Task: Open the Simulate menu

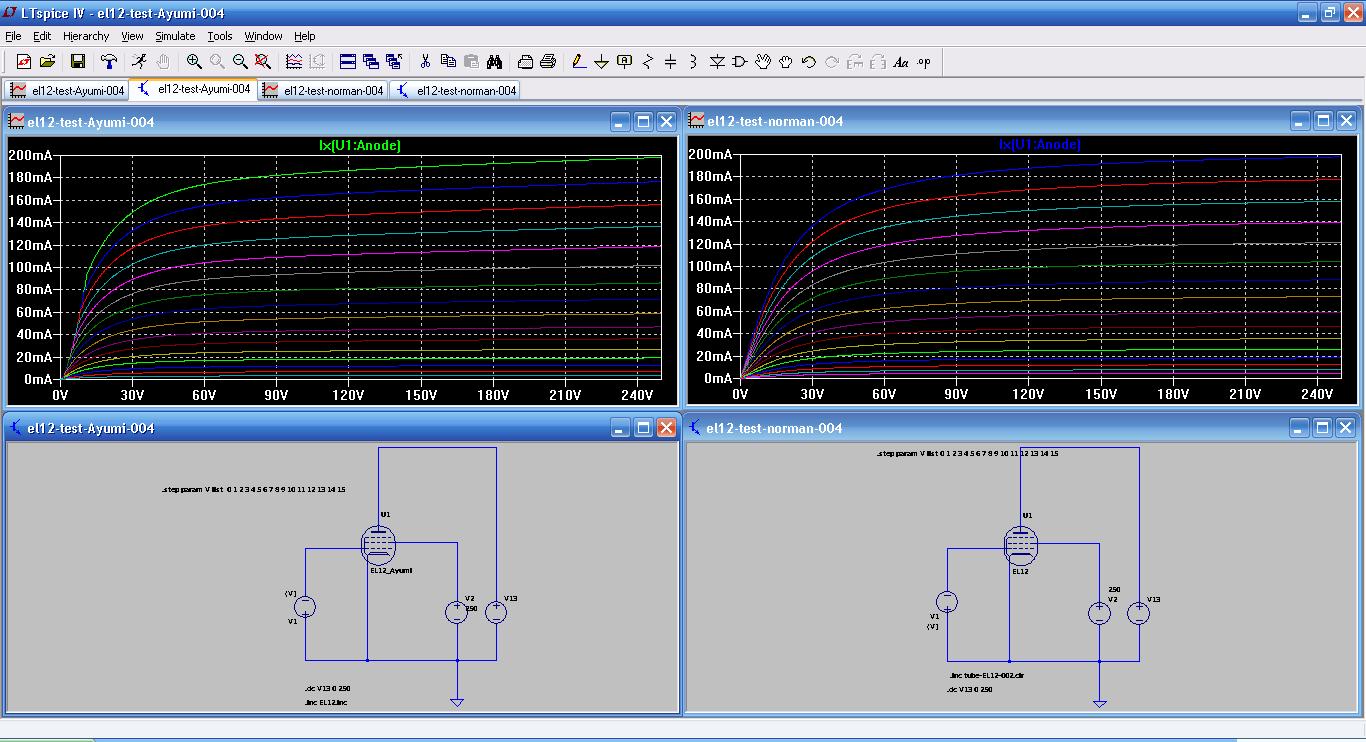Action: [x=175, y=36]
